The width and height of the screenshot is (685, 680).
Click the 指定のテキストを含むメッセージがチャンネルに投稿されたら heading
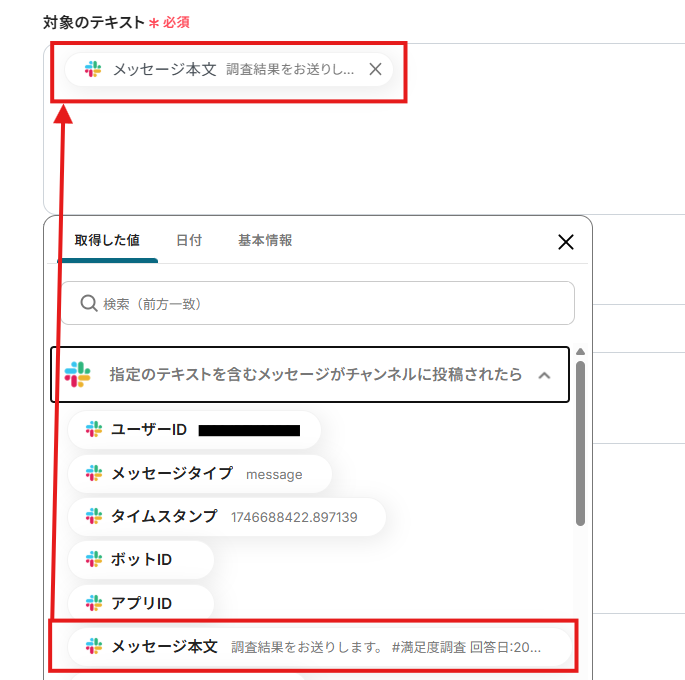[315, 374]
